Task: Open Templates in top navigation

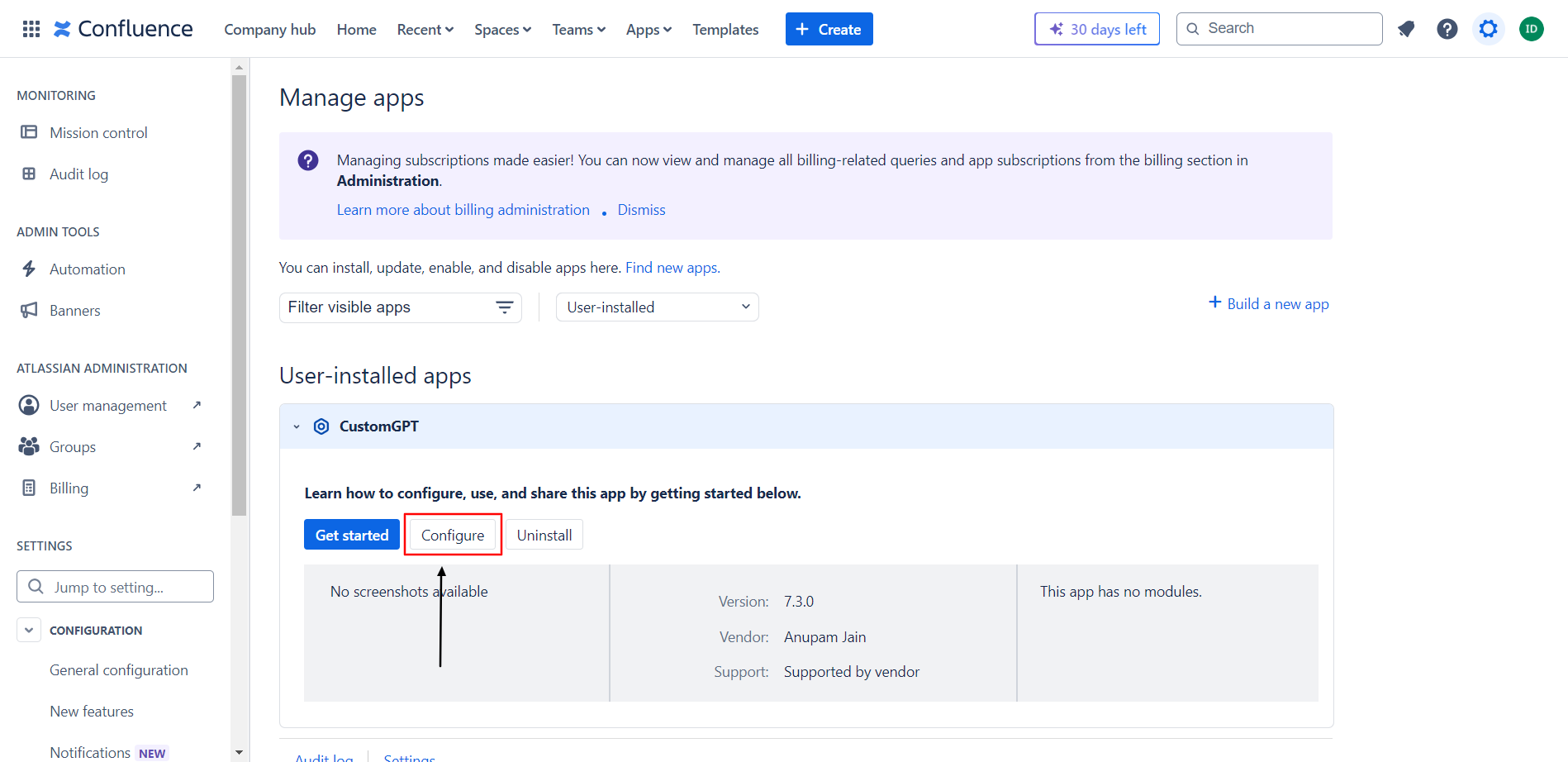Action: pos(725,30)
